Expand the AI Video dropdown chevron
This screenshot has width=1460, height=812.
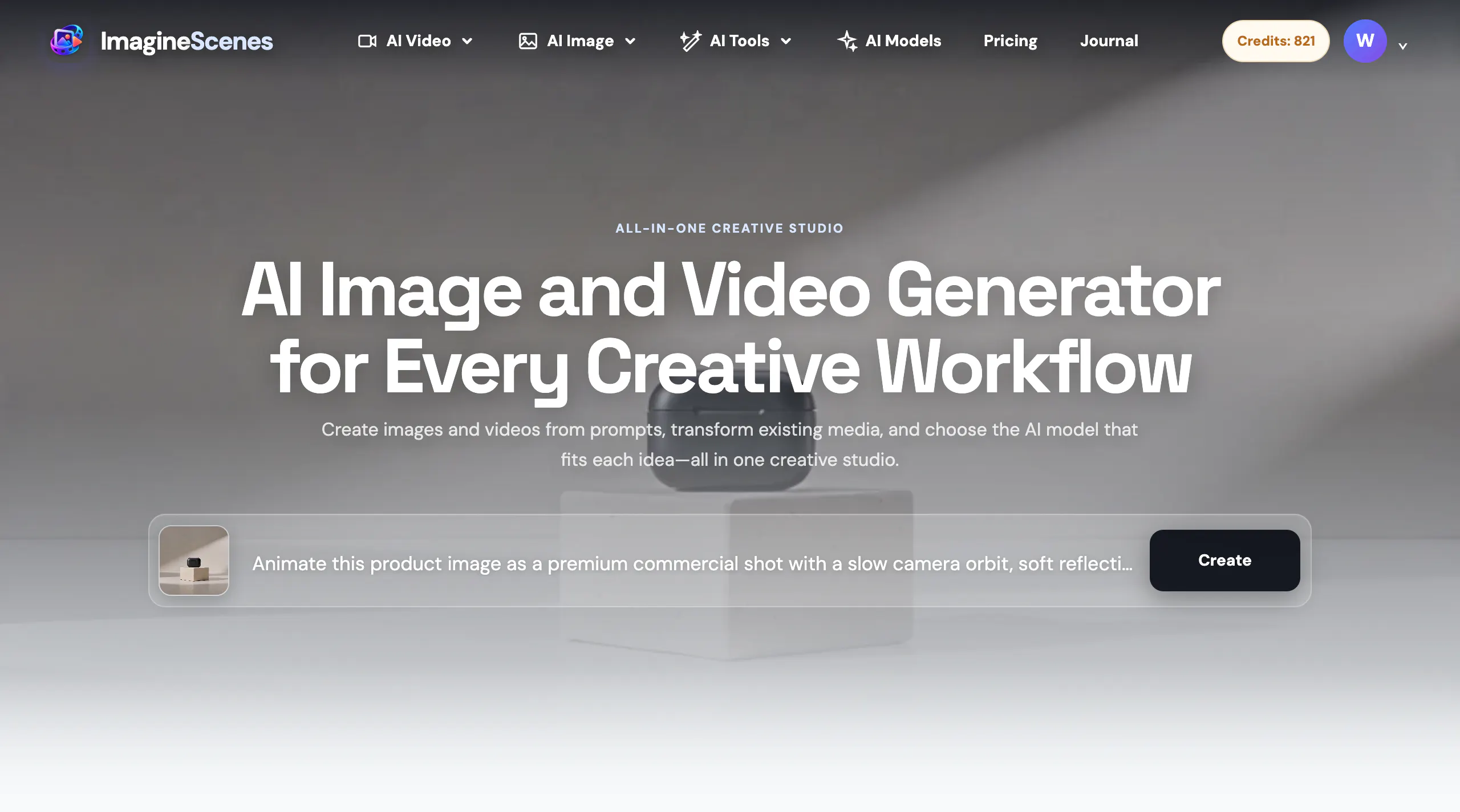467,41
